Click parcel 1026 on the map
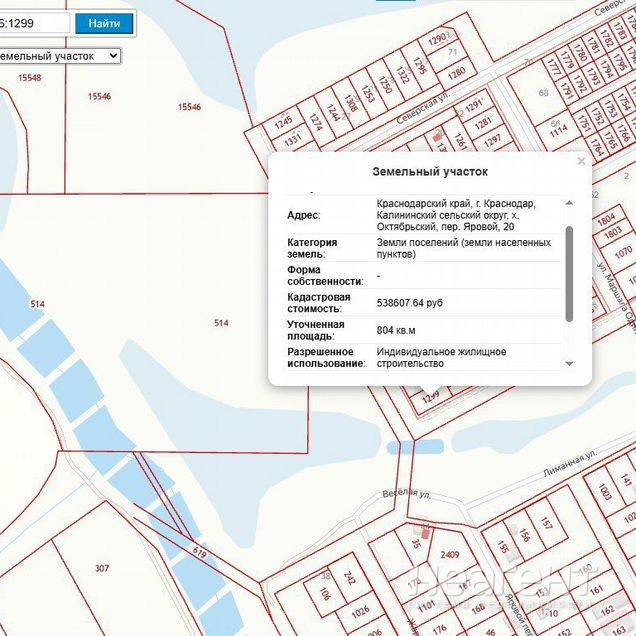Screen dimensions: 636x636 pos(360,610)
